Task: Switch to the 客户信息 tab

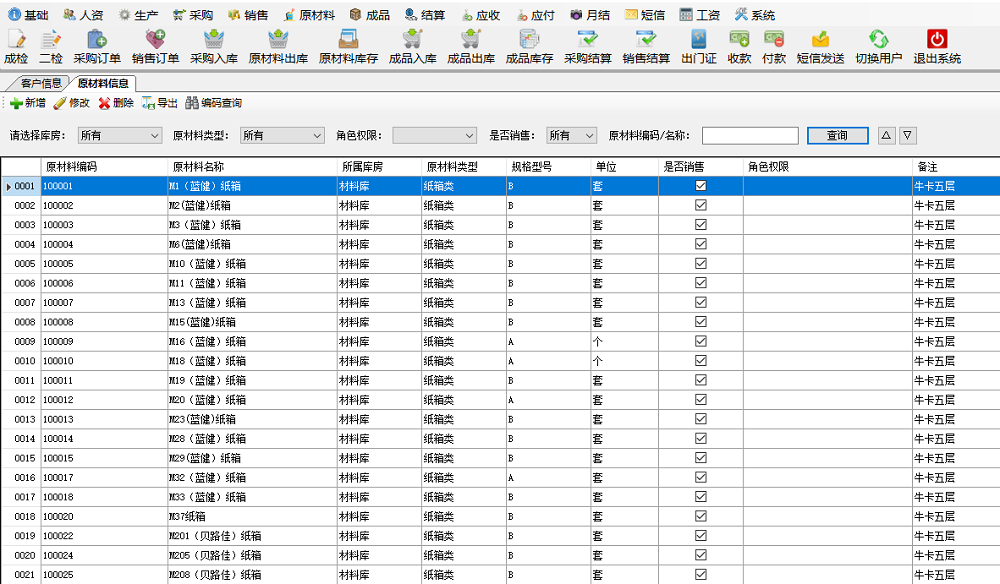Action: click(x=40, y=83)
